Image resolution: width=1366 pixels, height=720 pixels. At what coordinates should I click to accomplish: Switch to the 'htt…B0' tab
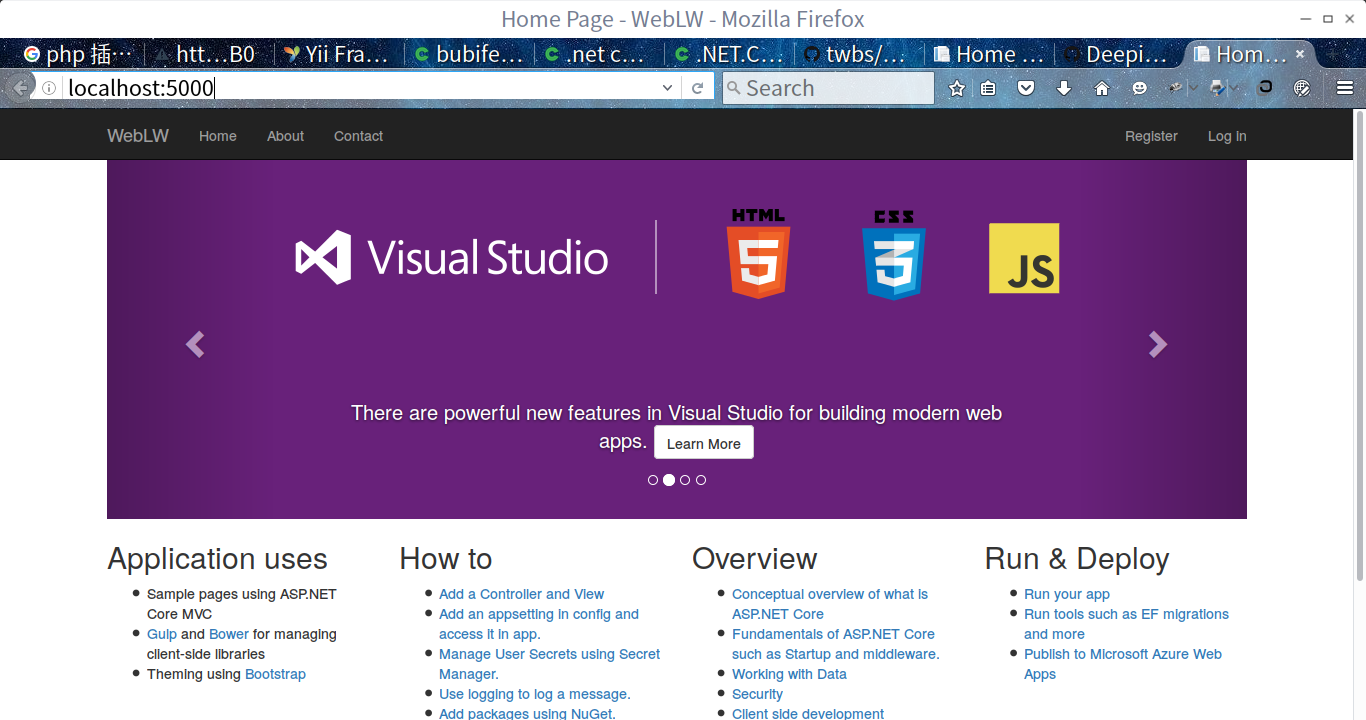[x=208, y=54]
